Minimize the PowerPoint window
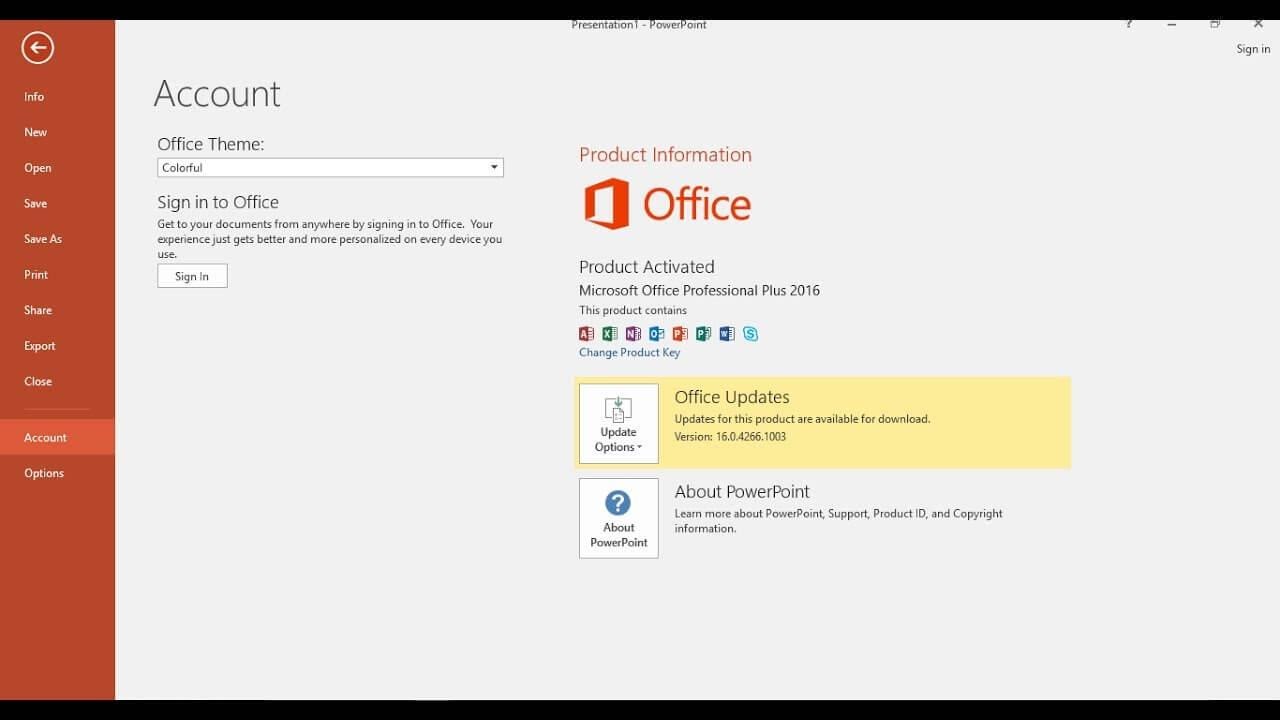The height and width of the screenshot is (720, 1280). (x=1172, y=24)
